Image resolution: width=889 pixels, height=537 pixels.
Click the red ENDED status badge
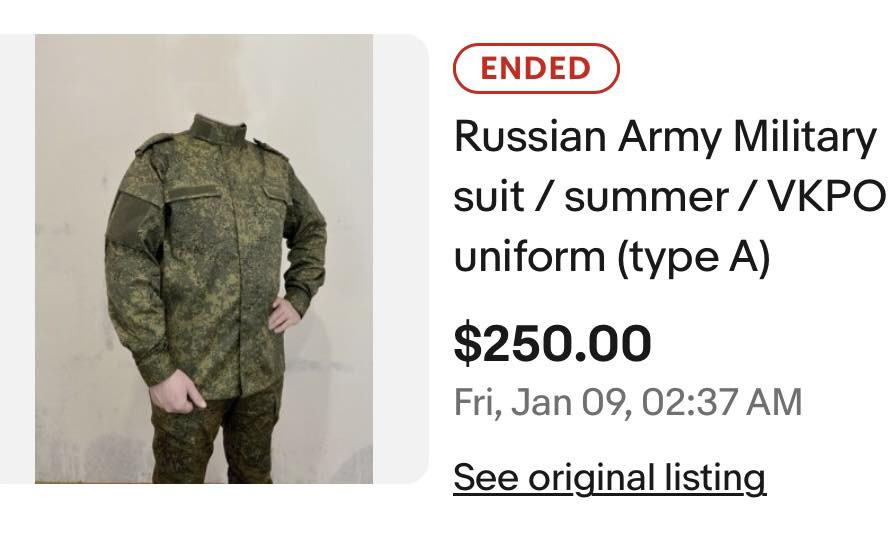pyautogui.click(x=536, y=68)
